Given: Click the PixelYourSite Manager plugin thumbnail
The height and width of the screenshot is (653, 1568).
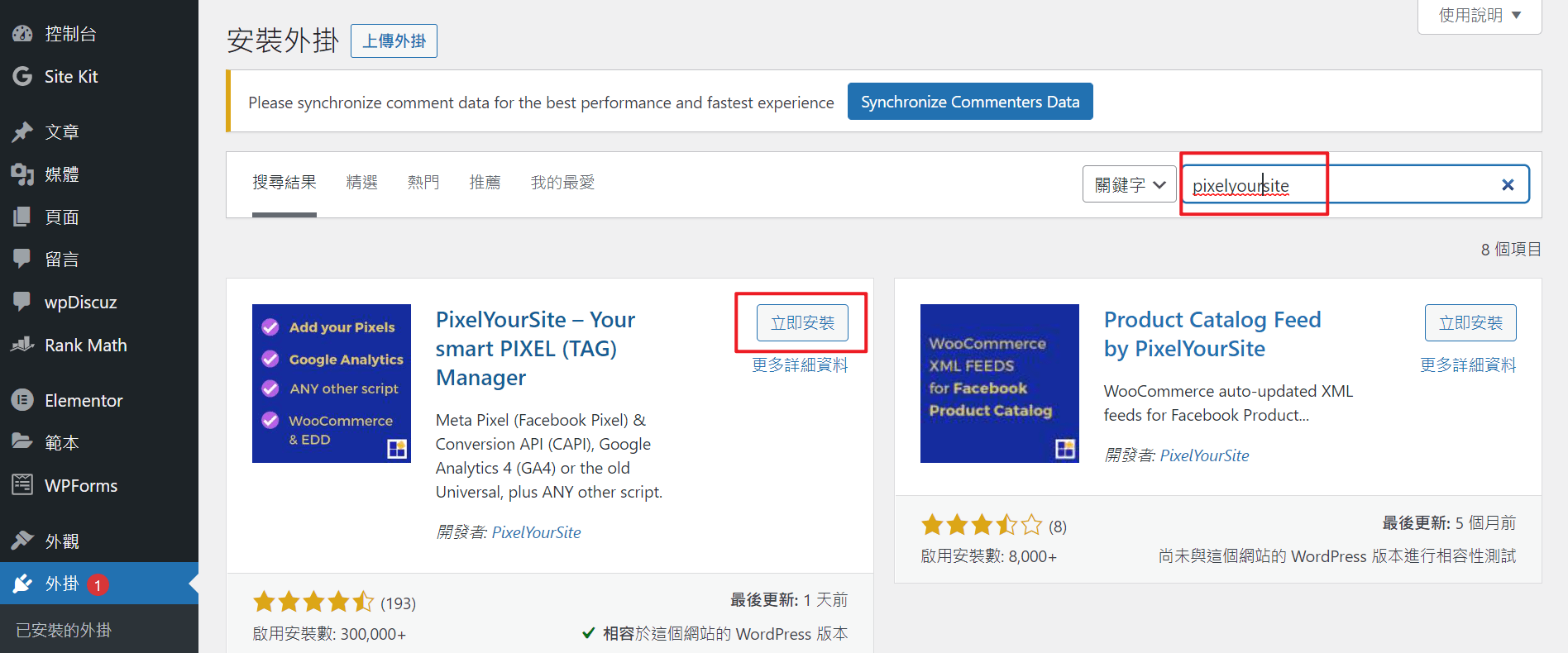Looking at the screenshot, I should (x=332, y=384).
